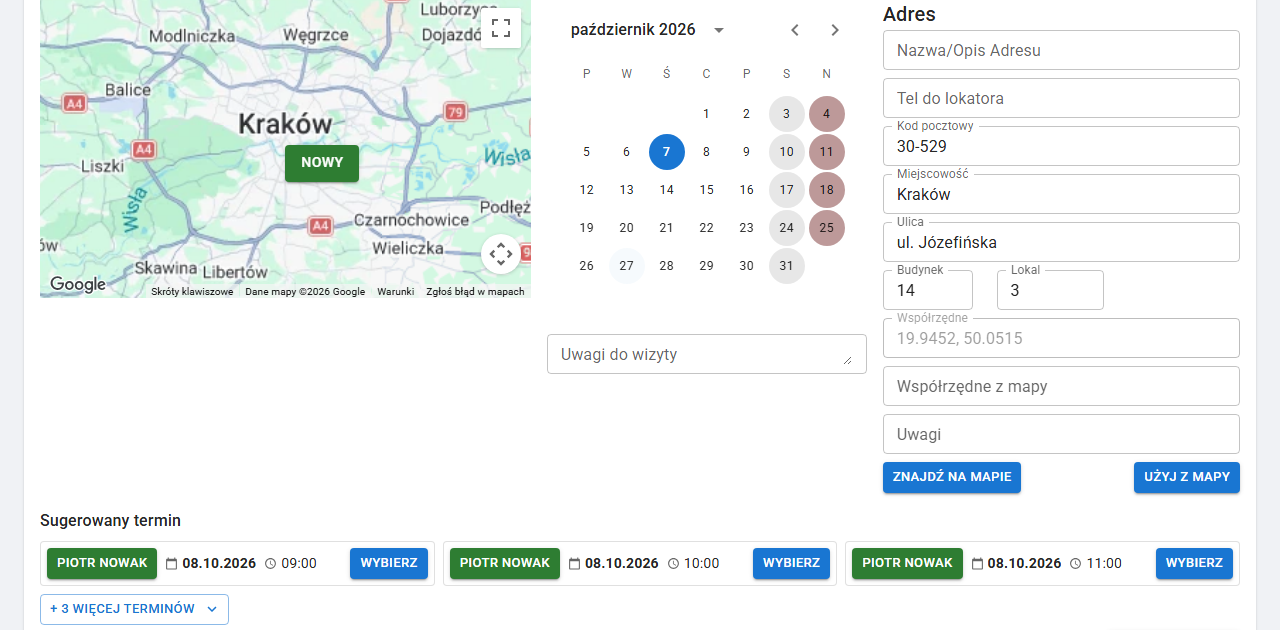Click PIOTR NOWAK tag for 11:00 slot

click(x=907, y=563)
